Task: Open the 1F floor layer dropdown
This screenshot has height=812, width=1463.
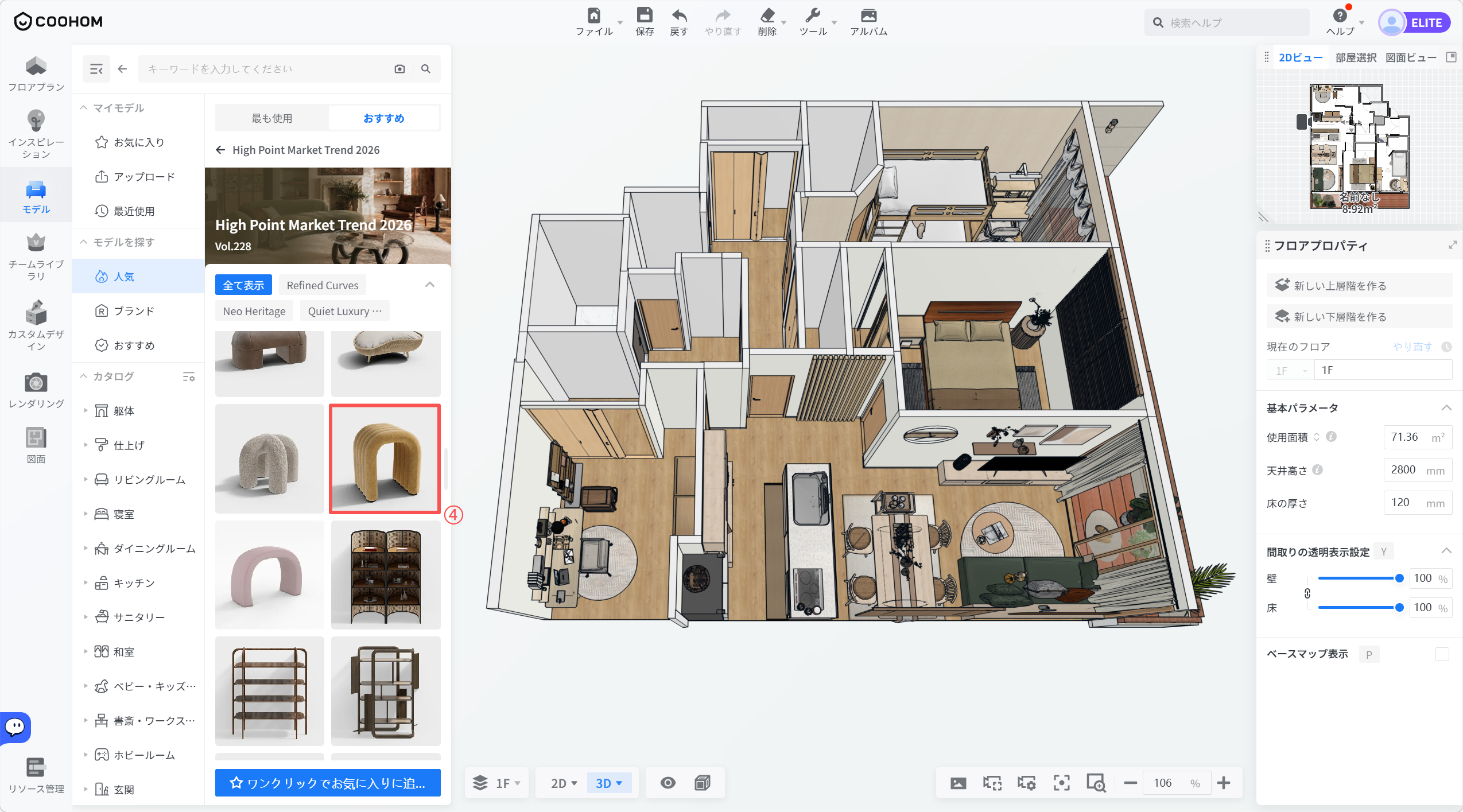Action: [x=496, y=783]
